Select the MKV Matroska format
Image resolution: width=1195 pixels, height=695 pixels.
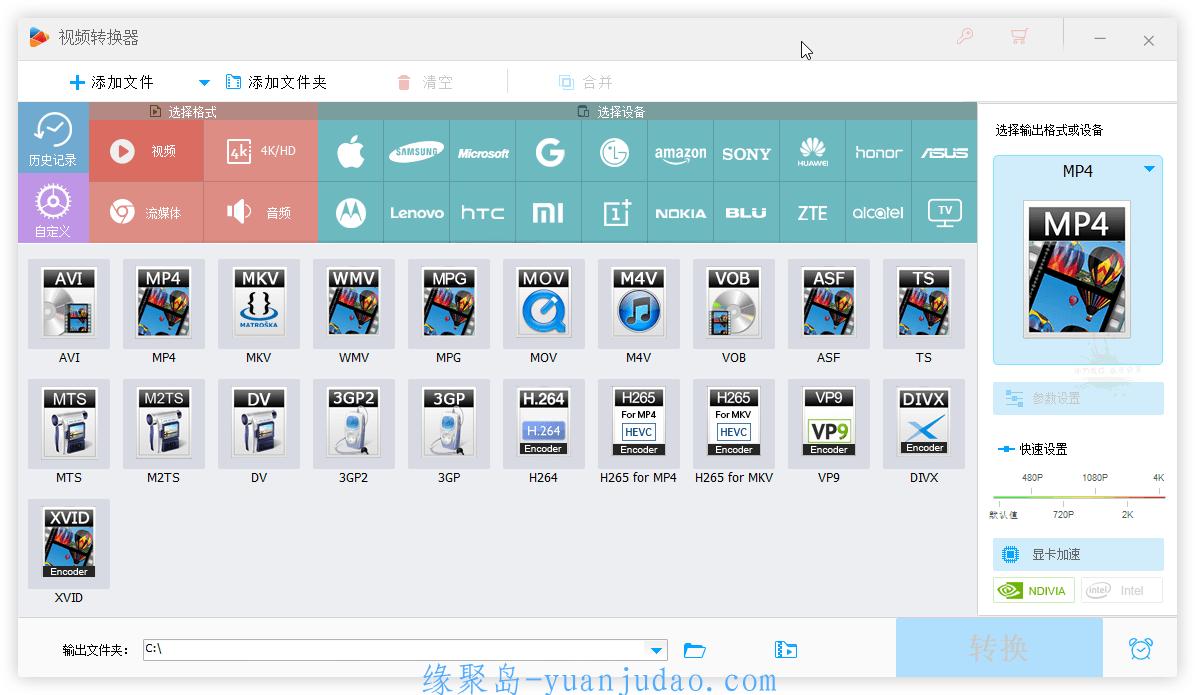click(x=258, y=303)
